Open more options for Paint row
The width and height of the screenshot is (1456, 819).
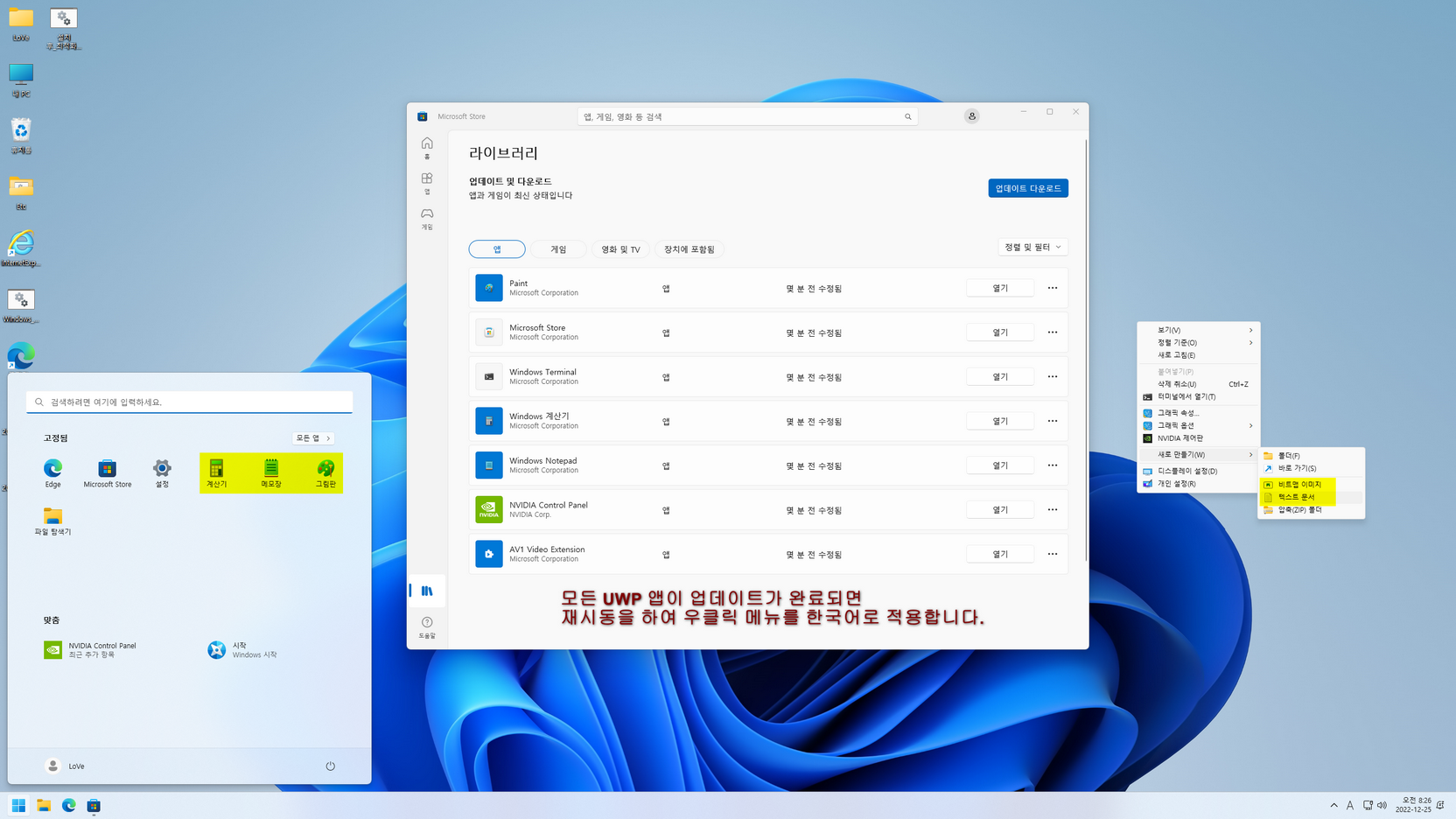pyautogui.click(x=1053, y=288)
